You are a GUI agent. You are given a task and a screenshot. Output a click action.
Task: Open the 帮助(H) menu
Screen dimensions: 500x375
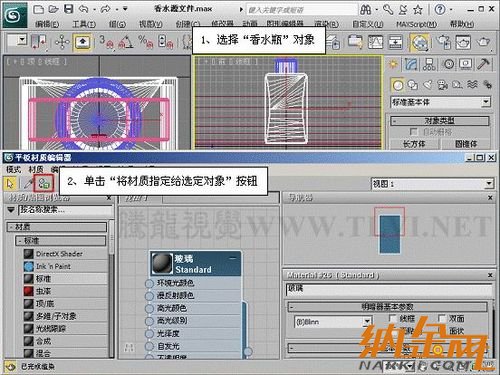tap(462, 24)
